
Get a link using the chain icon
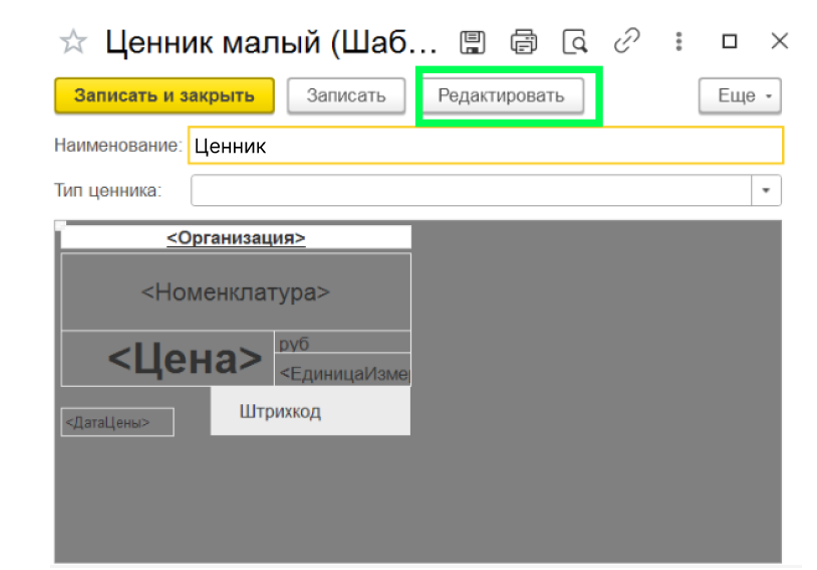point(627,41)
